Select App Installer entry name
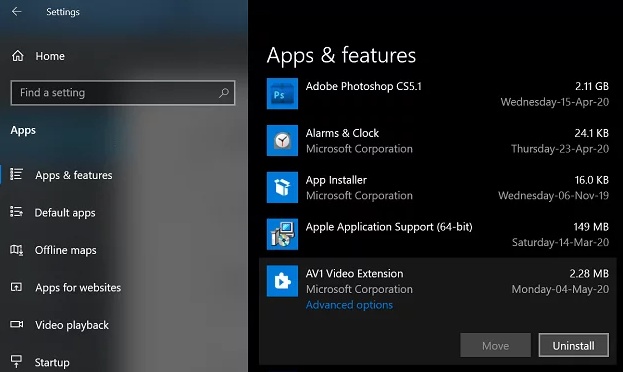Viewport: 623px width, 372px height. point(336,180)
